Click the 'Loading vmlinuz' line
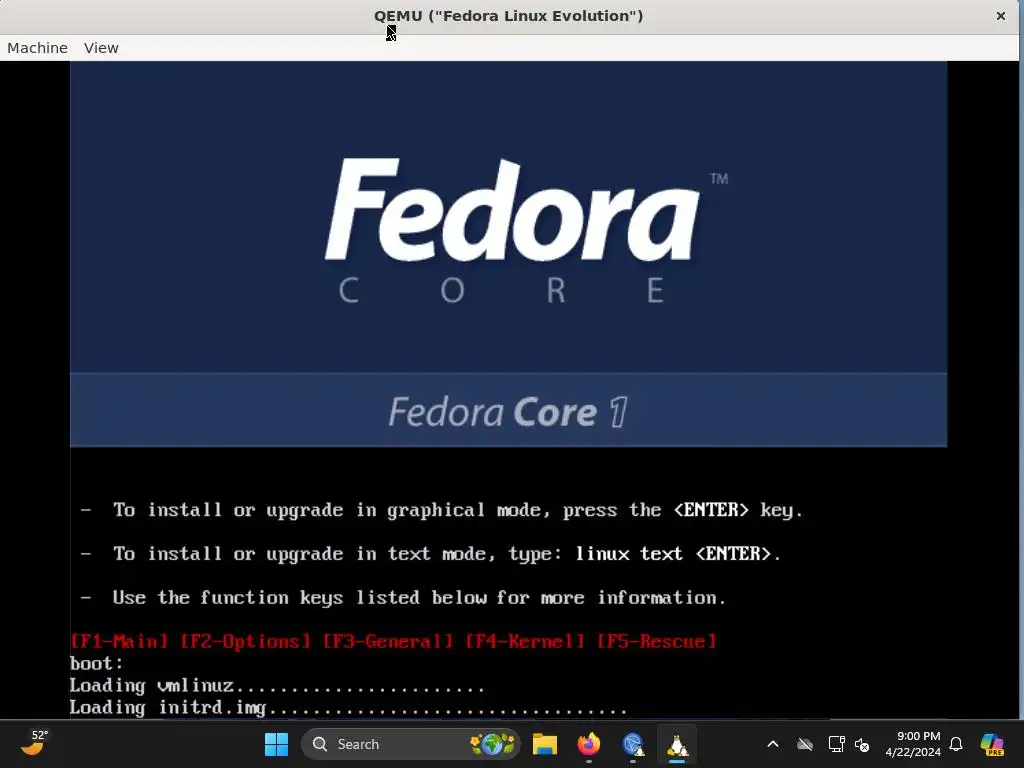This screenshot has height=768, width=1024. (277, 686)
